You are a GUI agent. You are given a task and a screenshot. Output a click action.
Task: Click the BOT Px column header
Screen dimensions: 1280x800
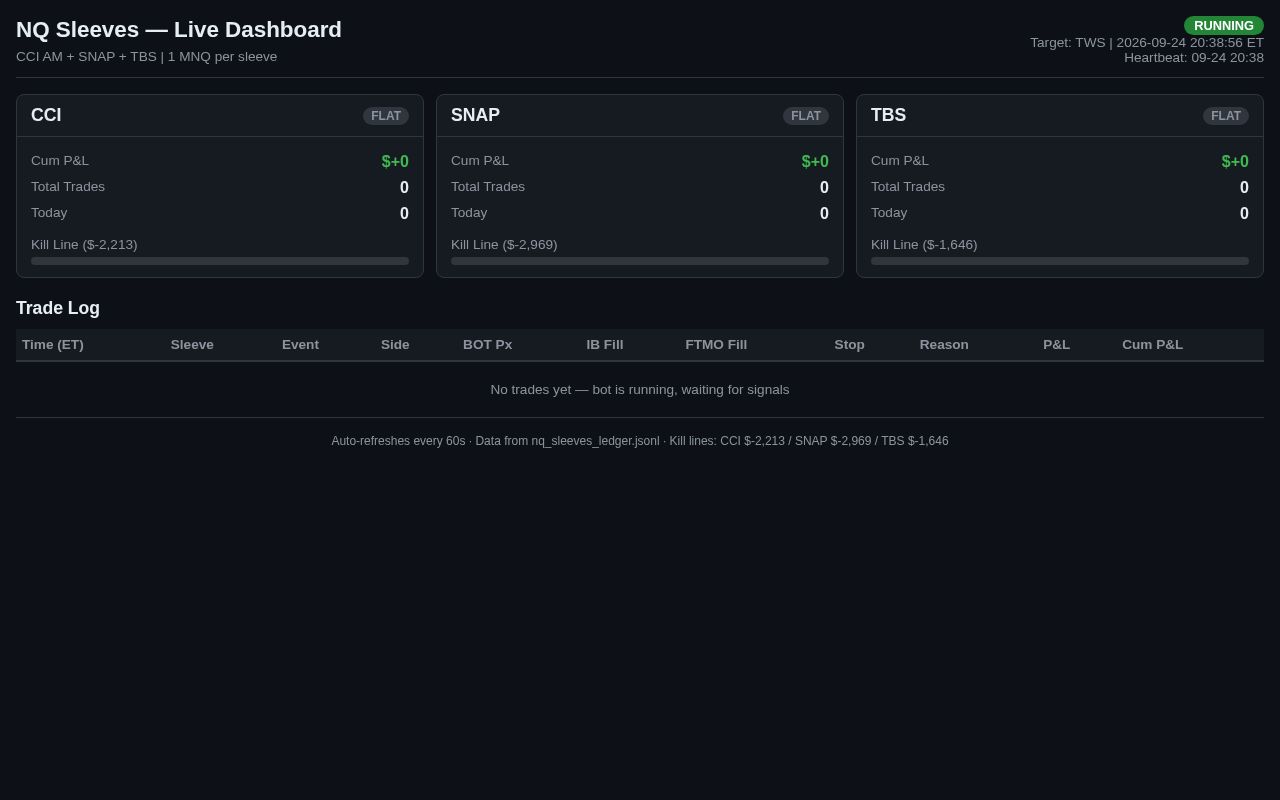pos(487,345)
